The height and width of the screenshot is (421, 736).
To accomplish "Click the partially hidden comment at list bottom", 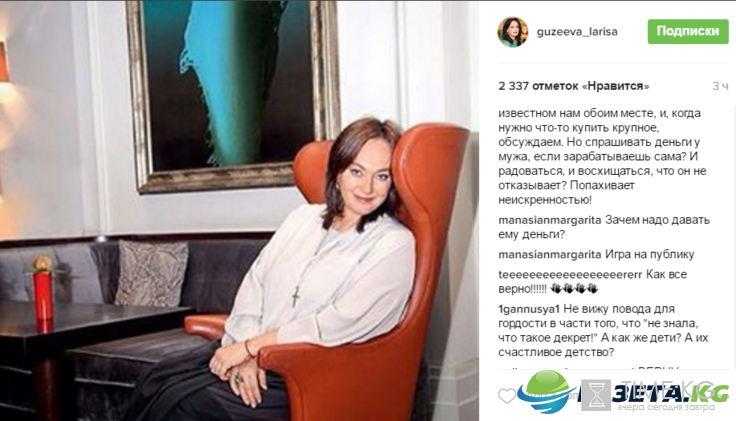I will [x=589, y=367].
